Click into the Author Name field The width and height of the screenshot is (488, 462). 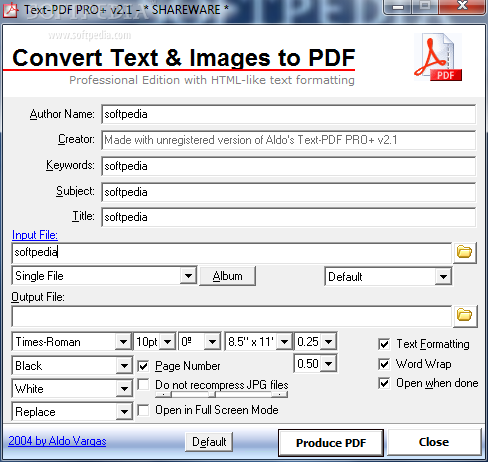click(x=289, y=114)
